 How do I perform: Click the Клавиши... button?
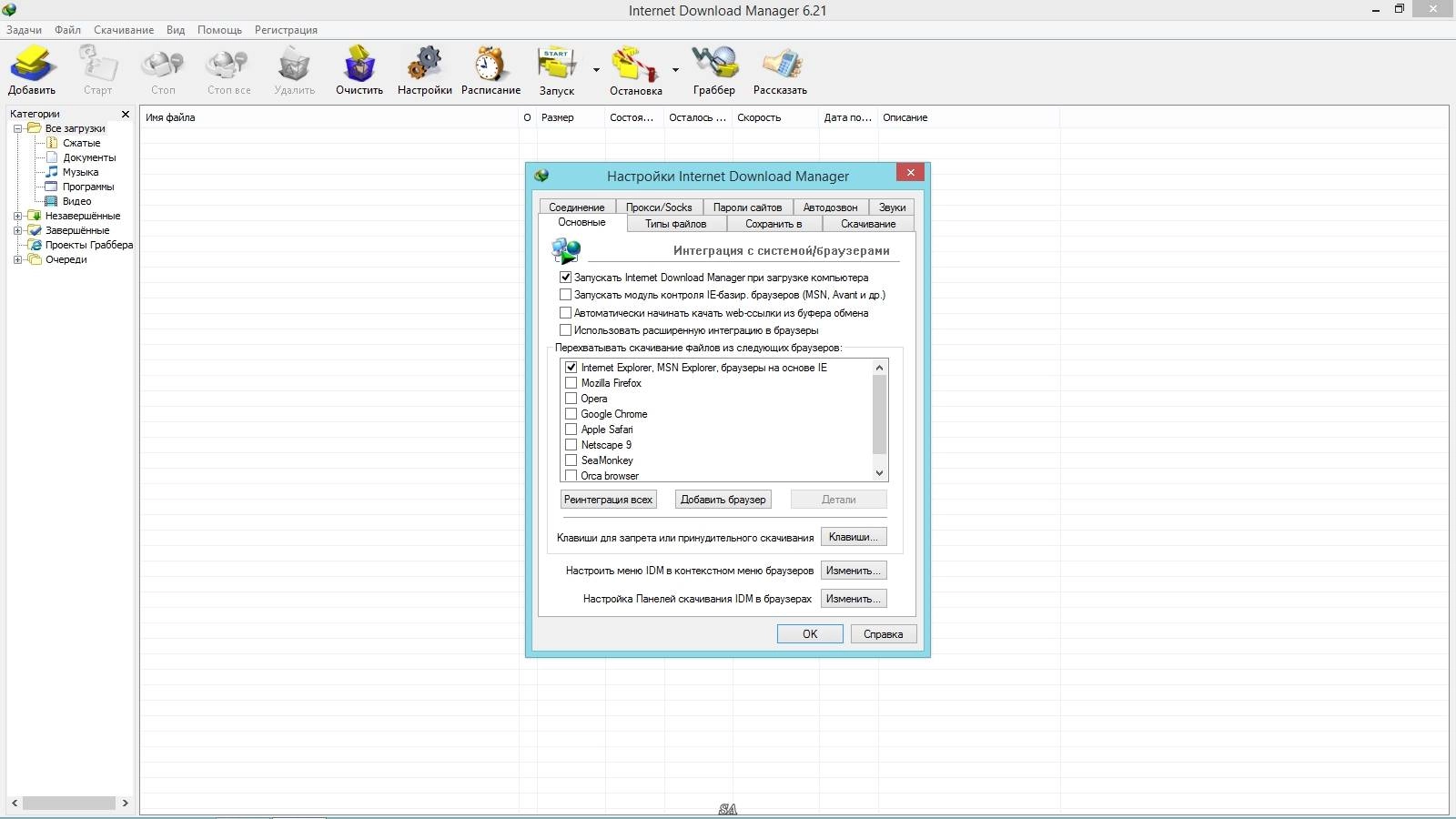[854, 537]
